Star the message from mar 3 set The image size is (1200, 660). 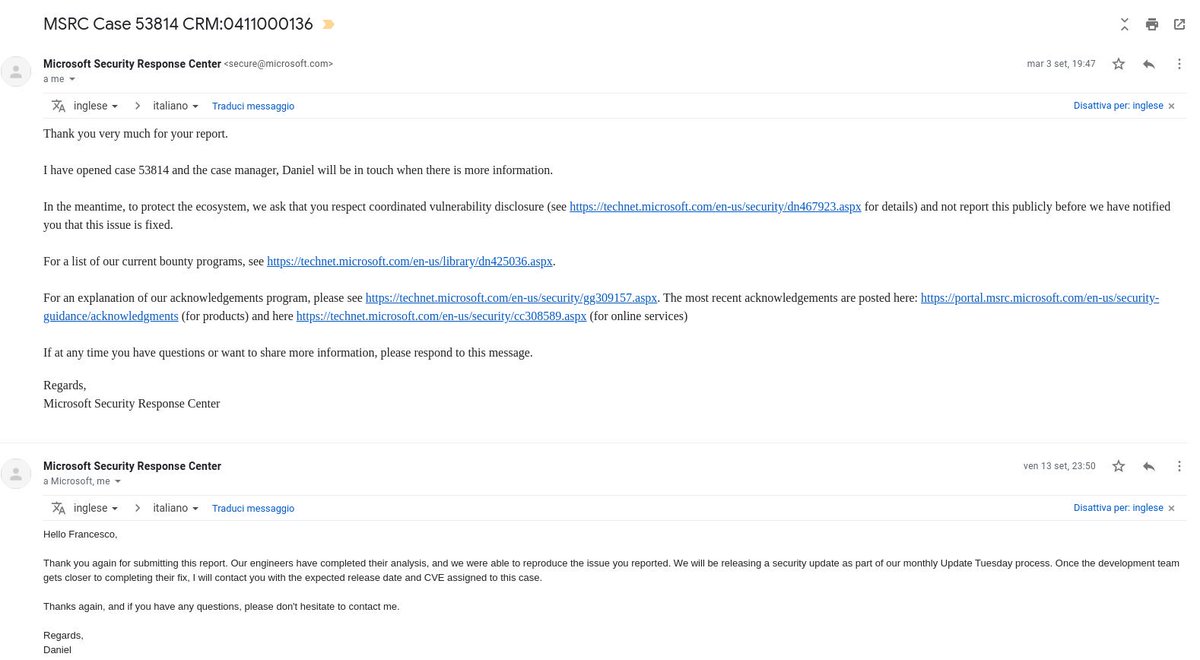1119,64
